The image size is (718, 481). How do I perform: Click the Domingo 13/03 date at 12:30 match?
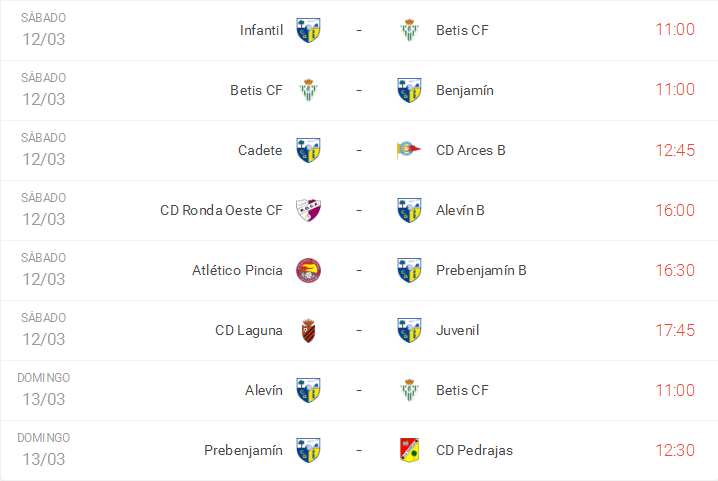[44, 449]
